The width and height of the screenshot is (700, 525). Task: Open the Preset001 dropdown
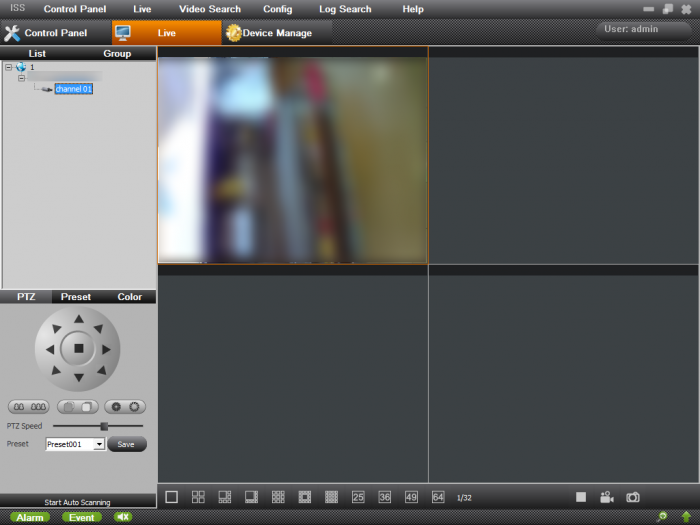pos(99,444)
